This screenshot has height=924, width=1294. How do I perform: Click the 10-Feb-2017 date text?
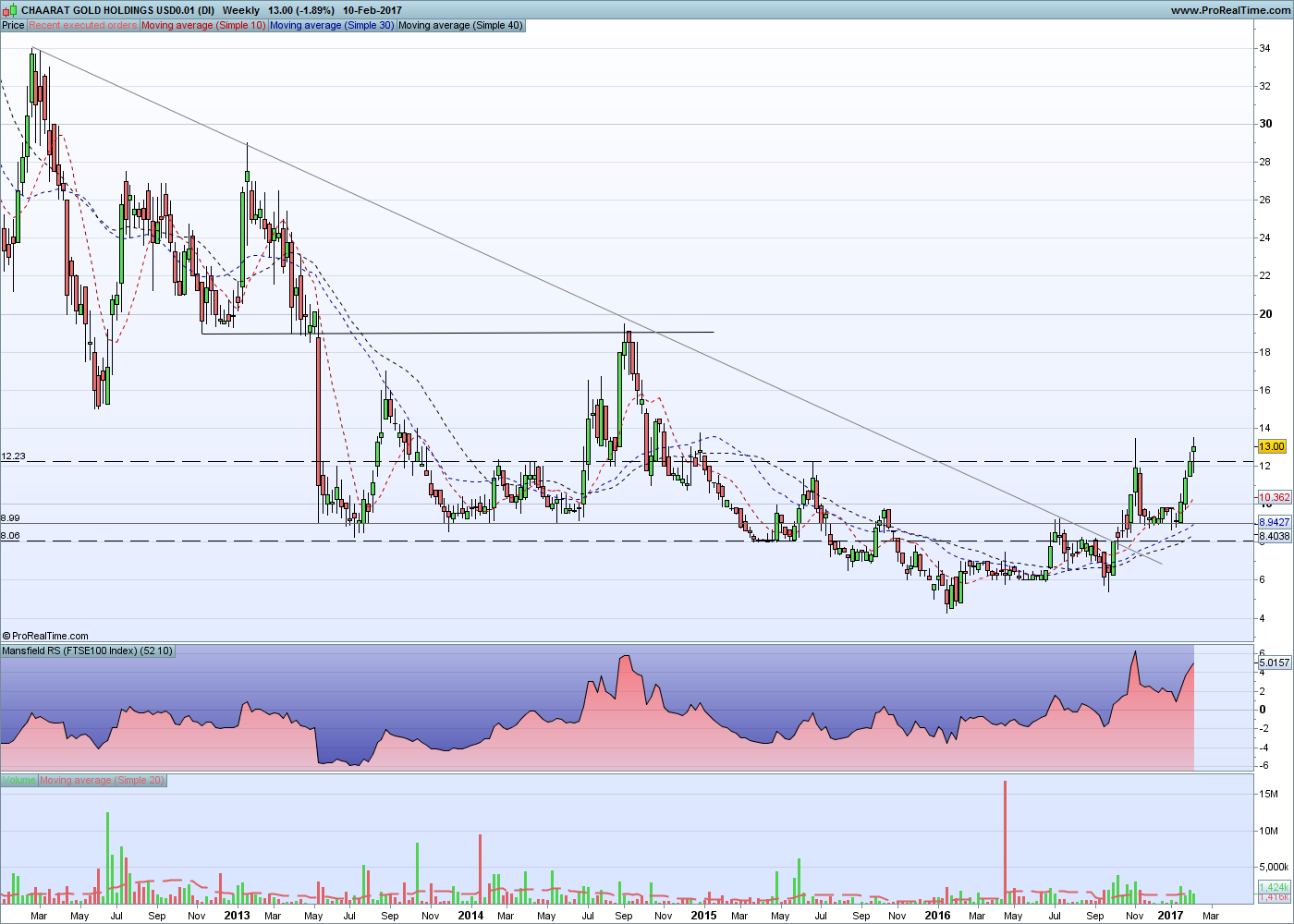(372, 10)
